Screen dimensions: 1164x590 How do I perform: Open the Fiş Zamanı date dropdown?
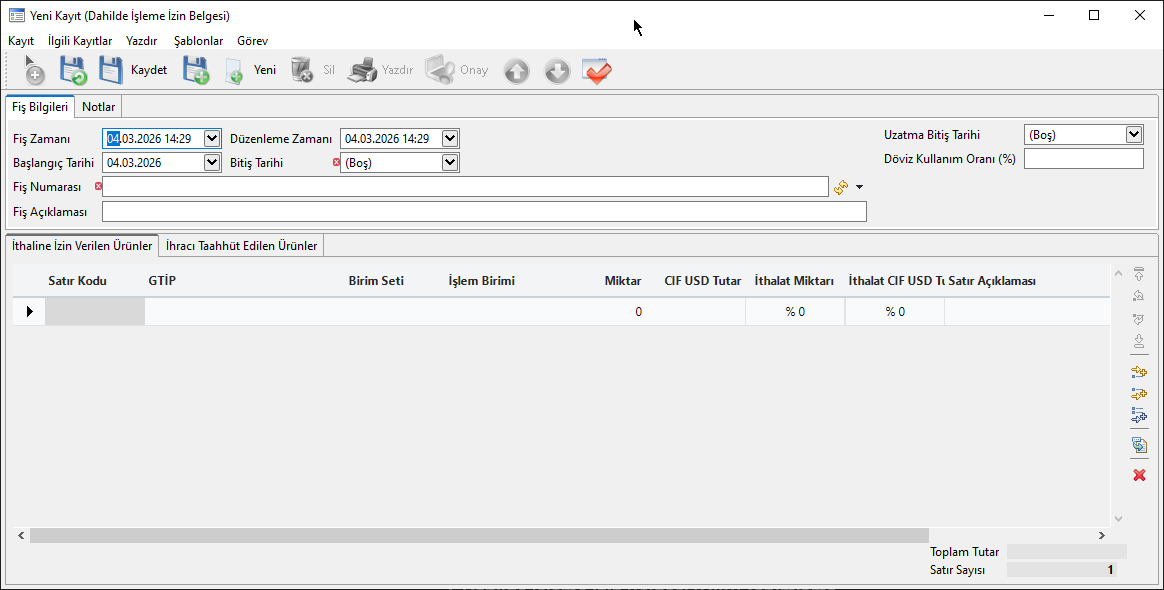pyautogui.click(x=211, y=138)
